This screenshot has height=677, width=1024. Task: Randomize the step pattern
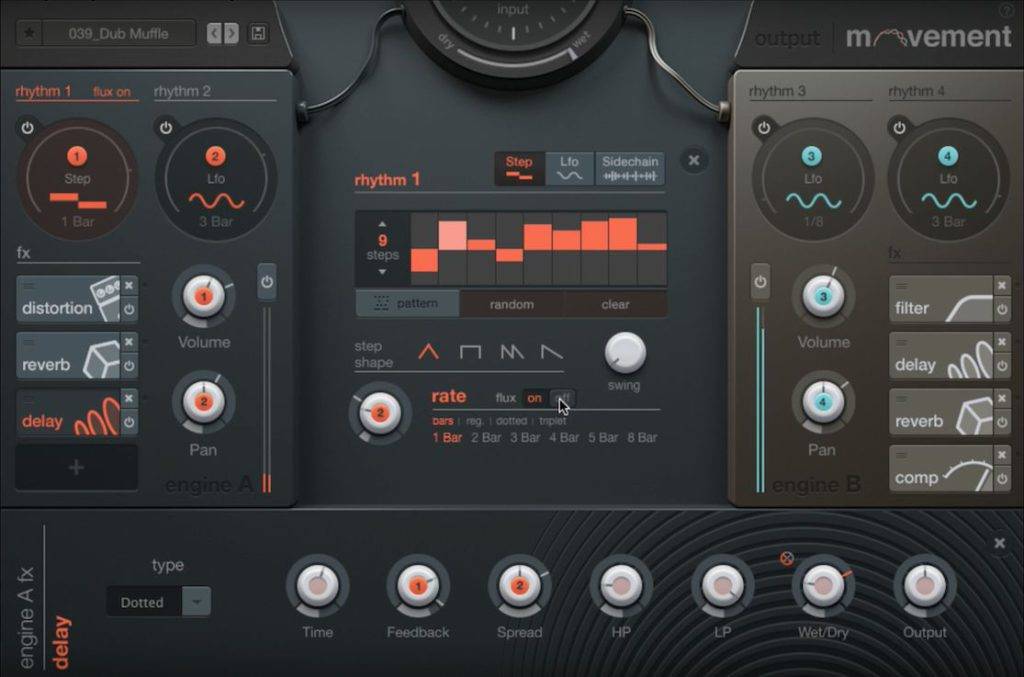coord(510,304)
